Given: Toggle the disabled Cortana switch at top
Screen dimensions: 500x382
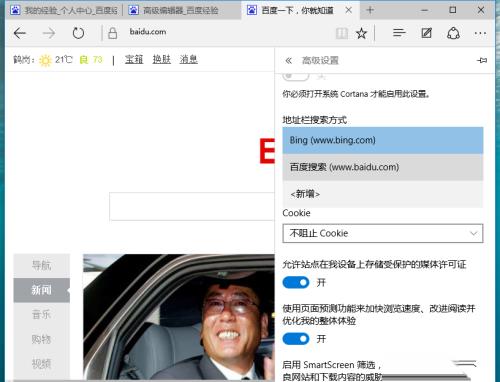Looking at the screenshot, I should pos(296,76).
